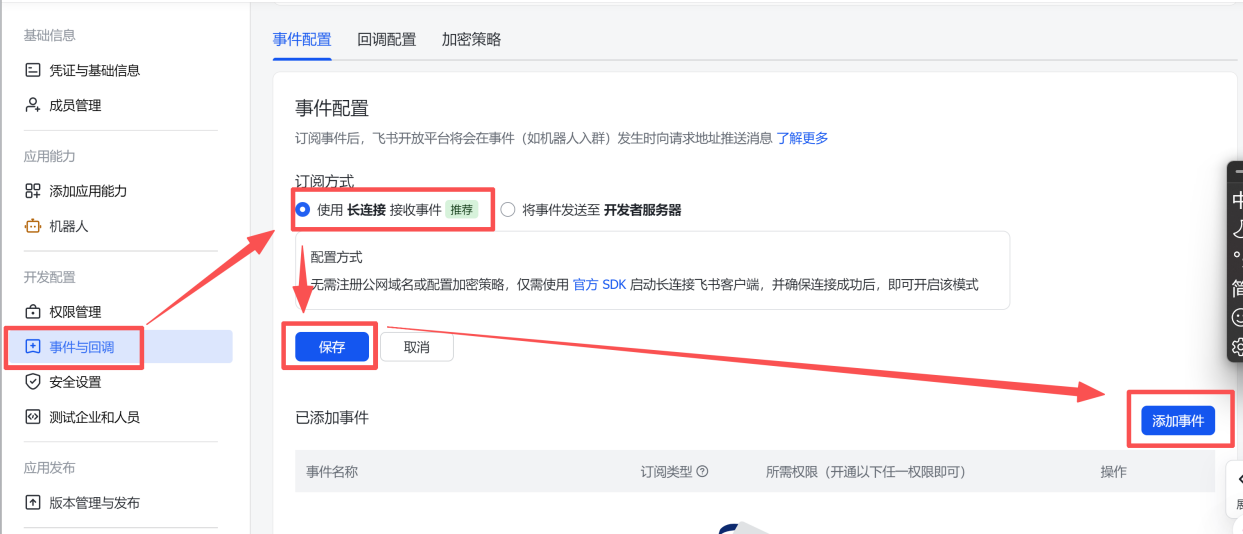Image resolution: width=1243 pixels, height=534 pixels.
Task: Open the 了解更多 link
Action: click(x=803, y=138)
